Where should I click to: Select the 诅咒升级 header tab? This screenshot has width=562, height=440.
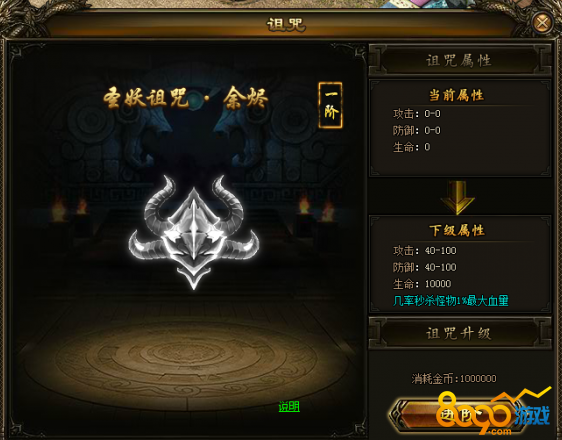point(460,333)
